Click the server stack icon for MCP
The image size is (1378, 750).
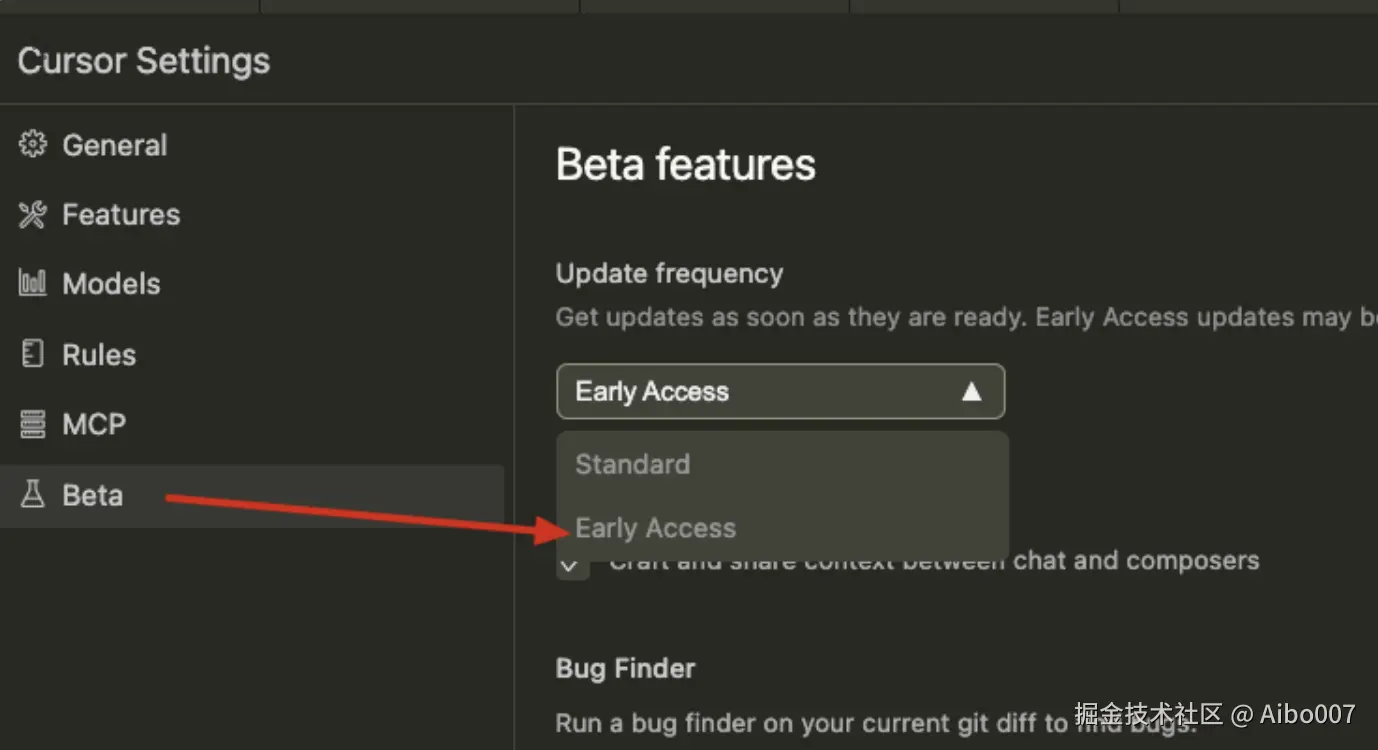33,424
